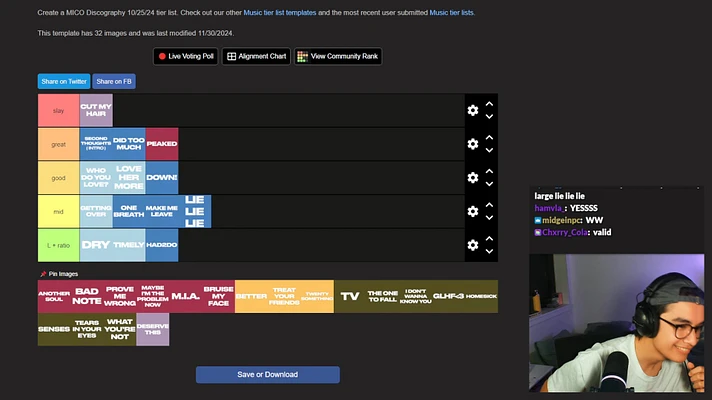Start a Live Voting Poll

(x=186, y=56)
